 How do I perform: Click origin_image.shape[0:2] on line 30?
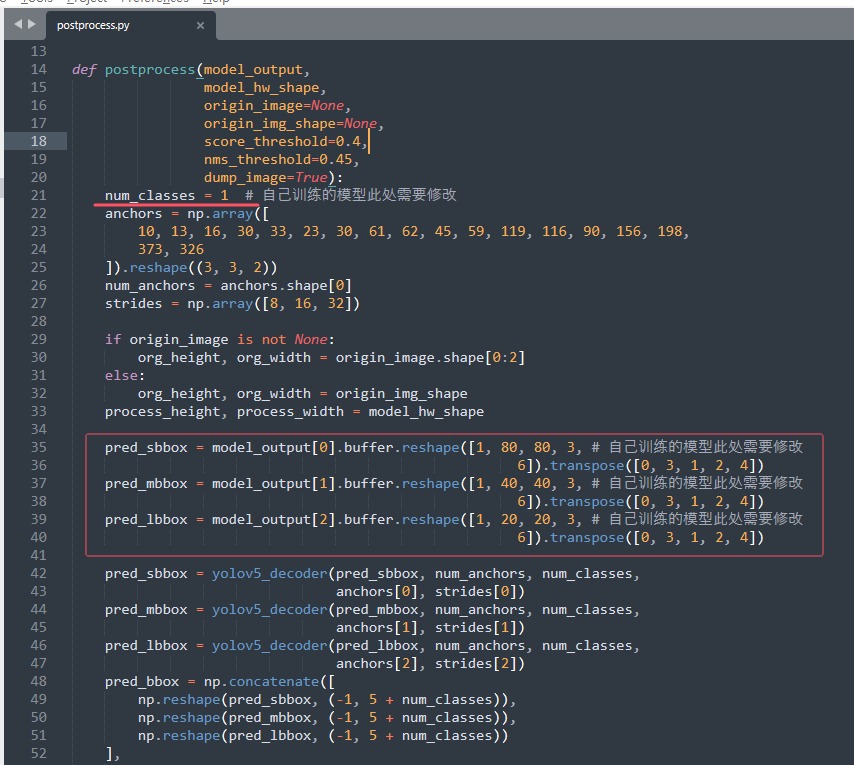(430, 358)
